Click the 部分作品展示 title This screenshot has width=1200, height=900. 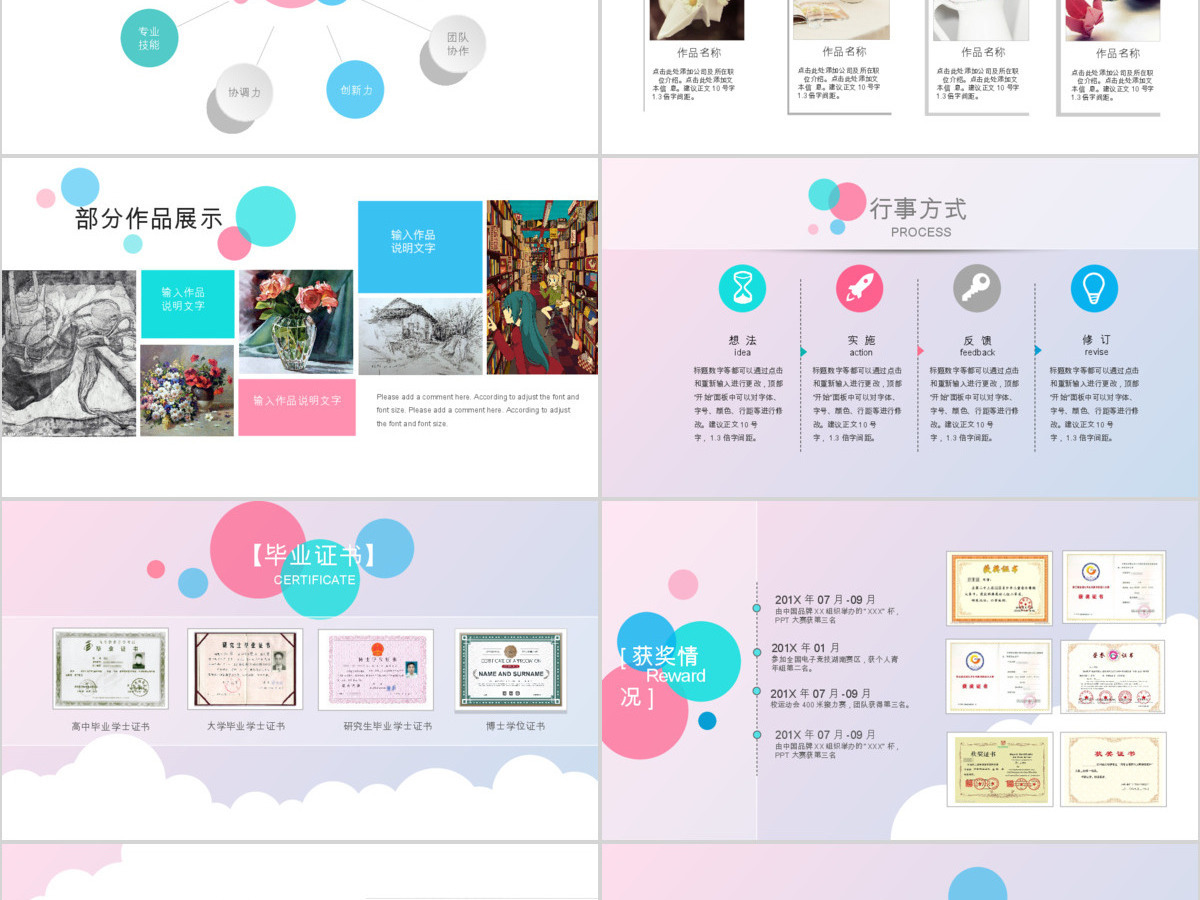point(149,218)
